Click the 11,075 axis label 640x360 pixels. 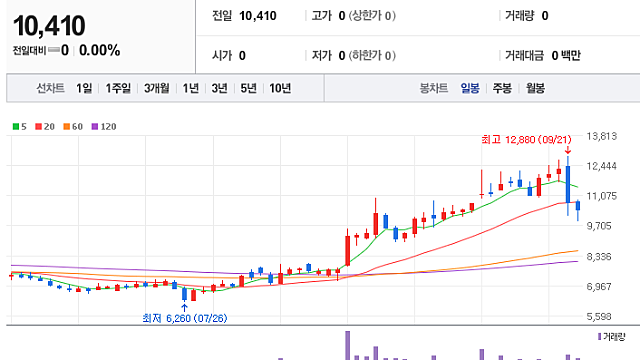click(x=601, y=196)
